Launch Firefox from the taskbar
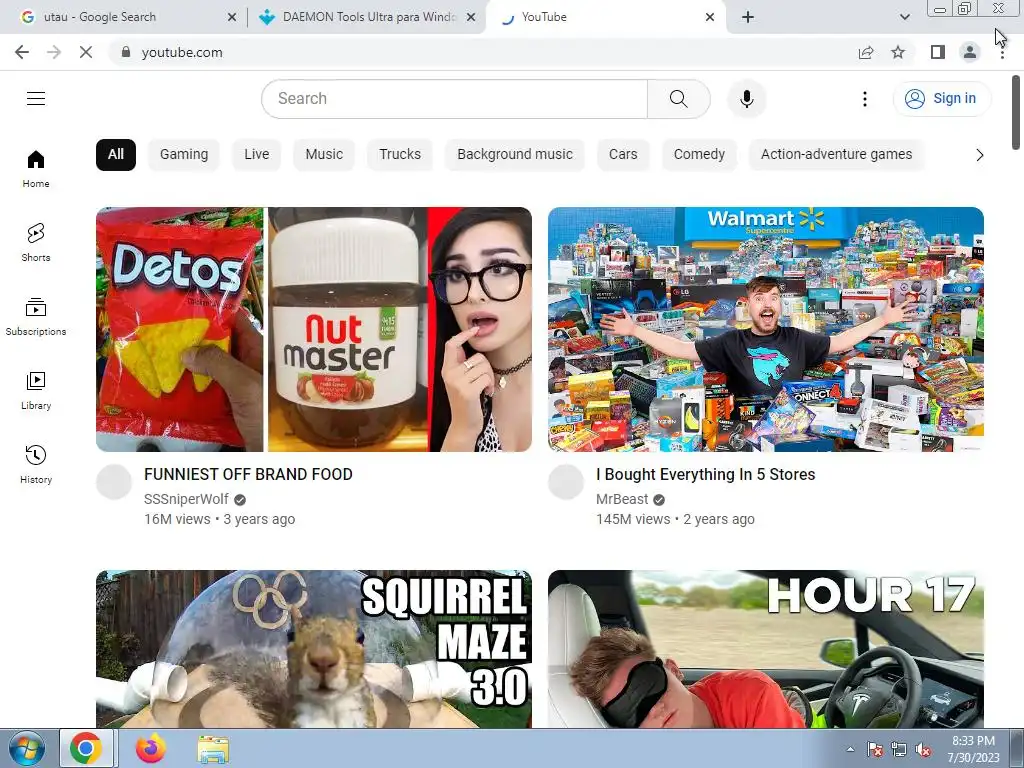The image size is (1024, 768). pos(150,749)
